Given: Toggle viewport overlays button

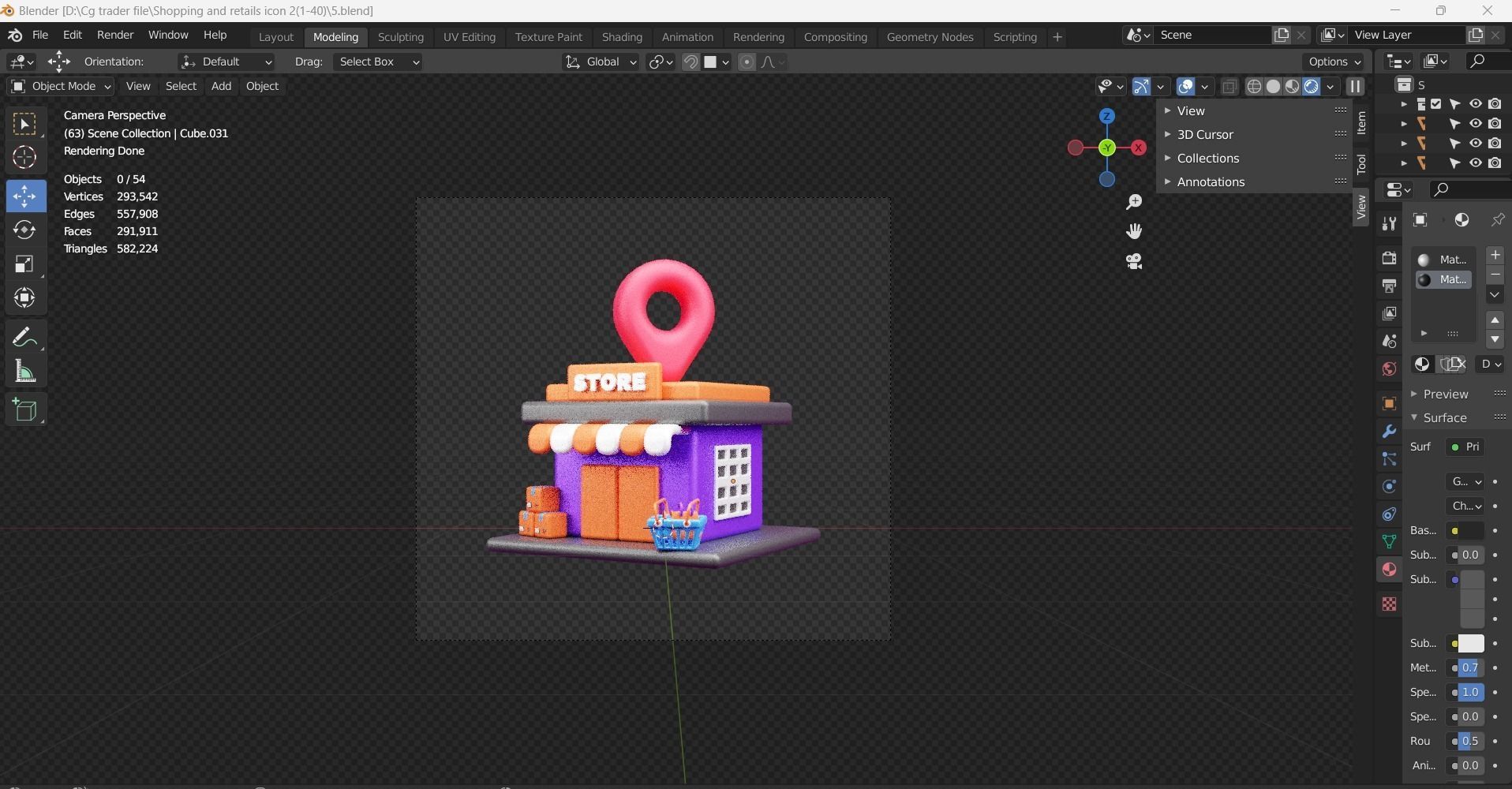Looking at the screenshot, I should [1185, 87].
